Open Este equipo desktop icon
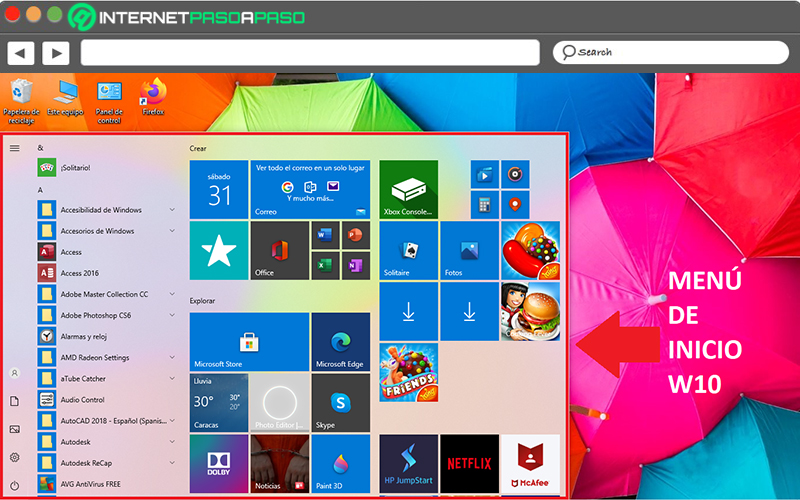The width and height of the screenshot is (800, 500). coord(65,97)
